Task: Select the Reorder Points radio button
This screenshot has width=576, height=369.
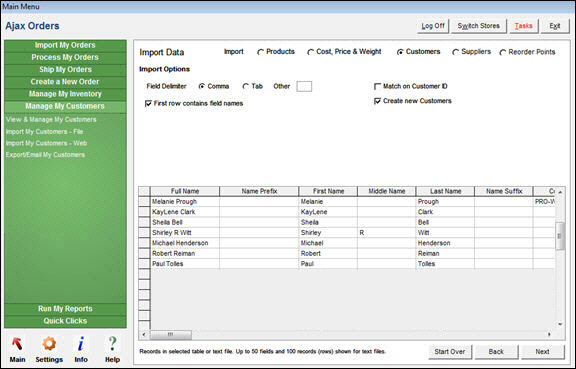Action: [x=503, y=53]
